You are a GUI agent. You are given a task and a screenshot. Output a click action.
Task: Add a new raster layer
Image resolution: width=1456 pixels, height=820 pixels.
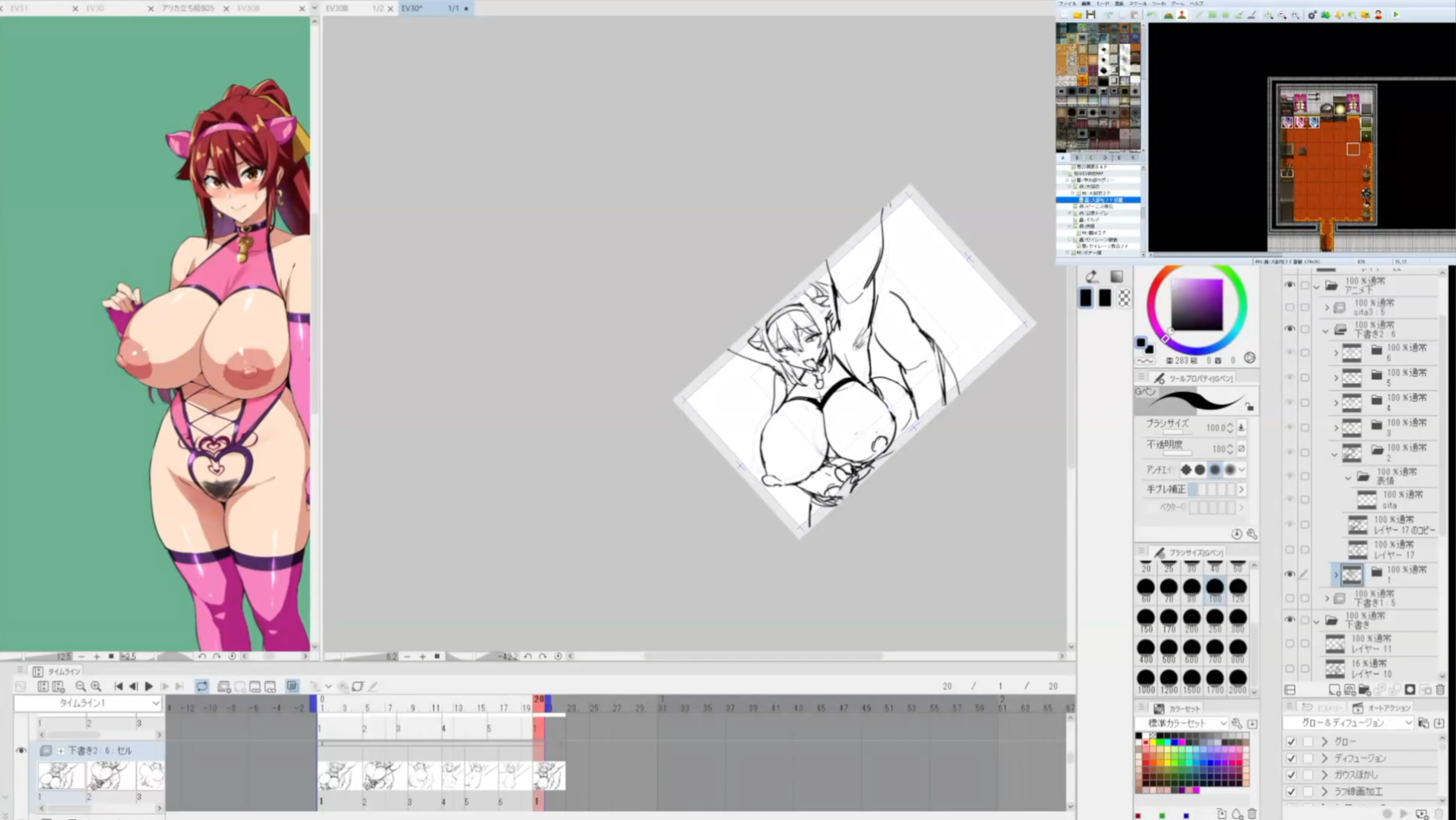pos(1334,690)
